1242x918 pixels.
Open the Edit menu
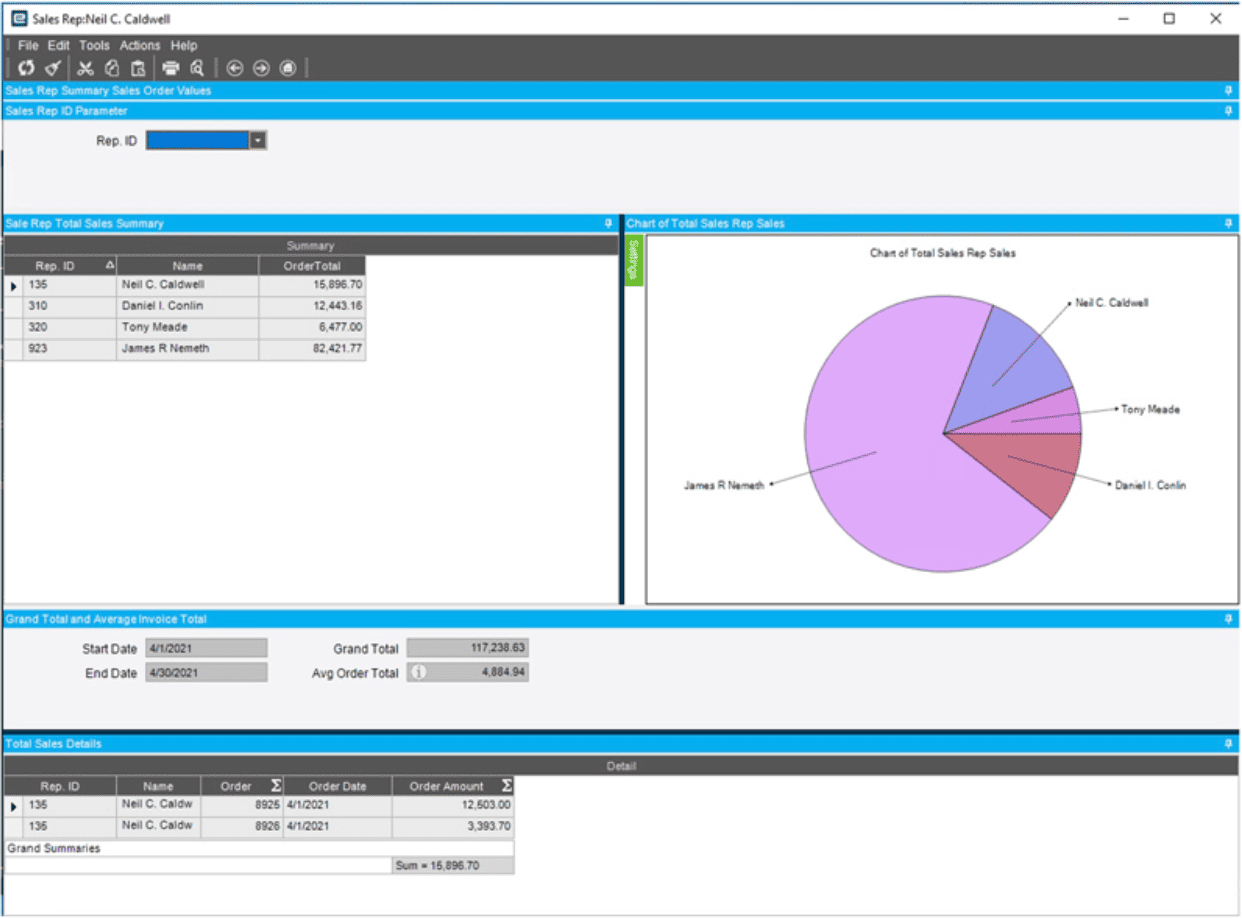pos(59,45)
